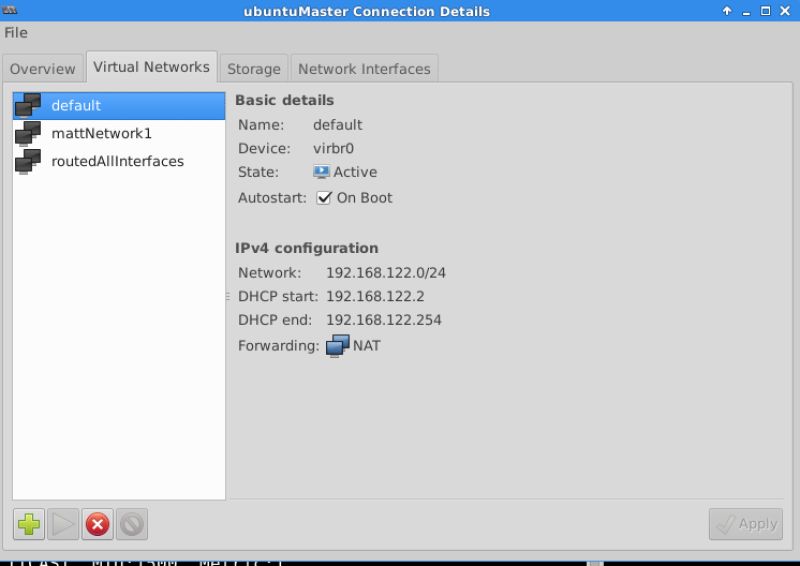Switch to the Overview tab
800x566 pixels.
(42, 69)
